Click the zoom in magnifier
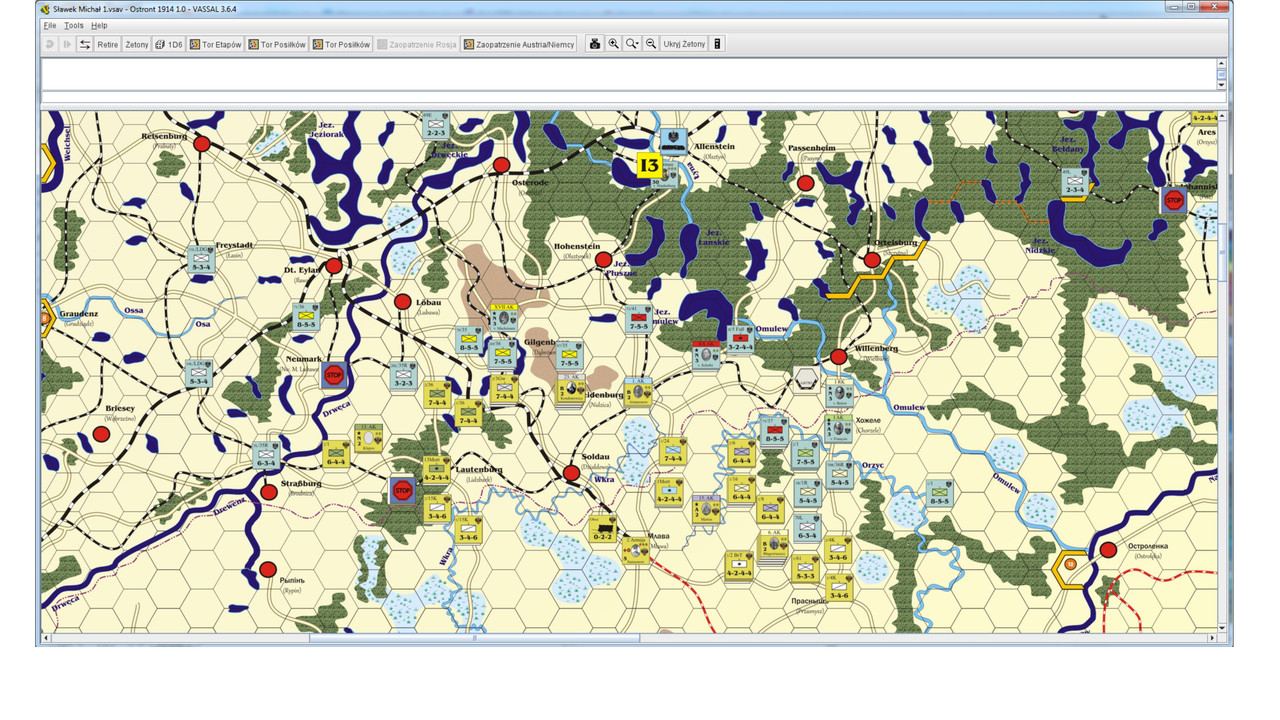The height and width of the screenshot is (720, 1280). point(614,44)
